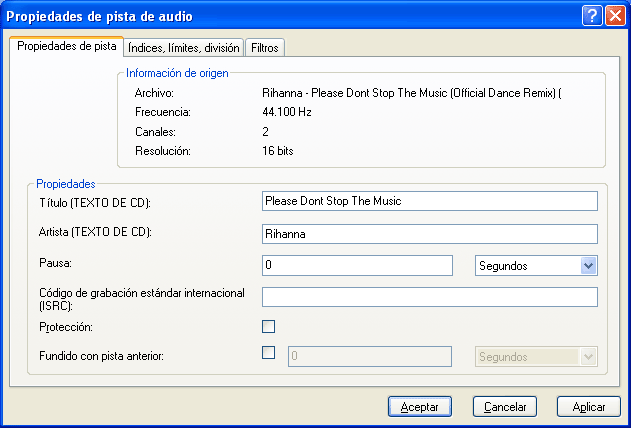631x428 pixels.
Task: Click the Cancelar button
Action: [505, 407]
